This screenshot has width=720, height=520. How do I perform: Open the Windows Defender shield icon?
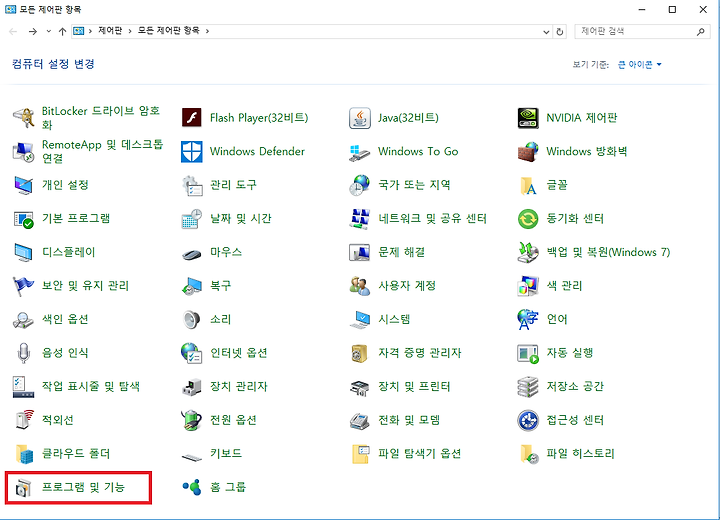[191, 151]
